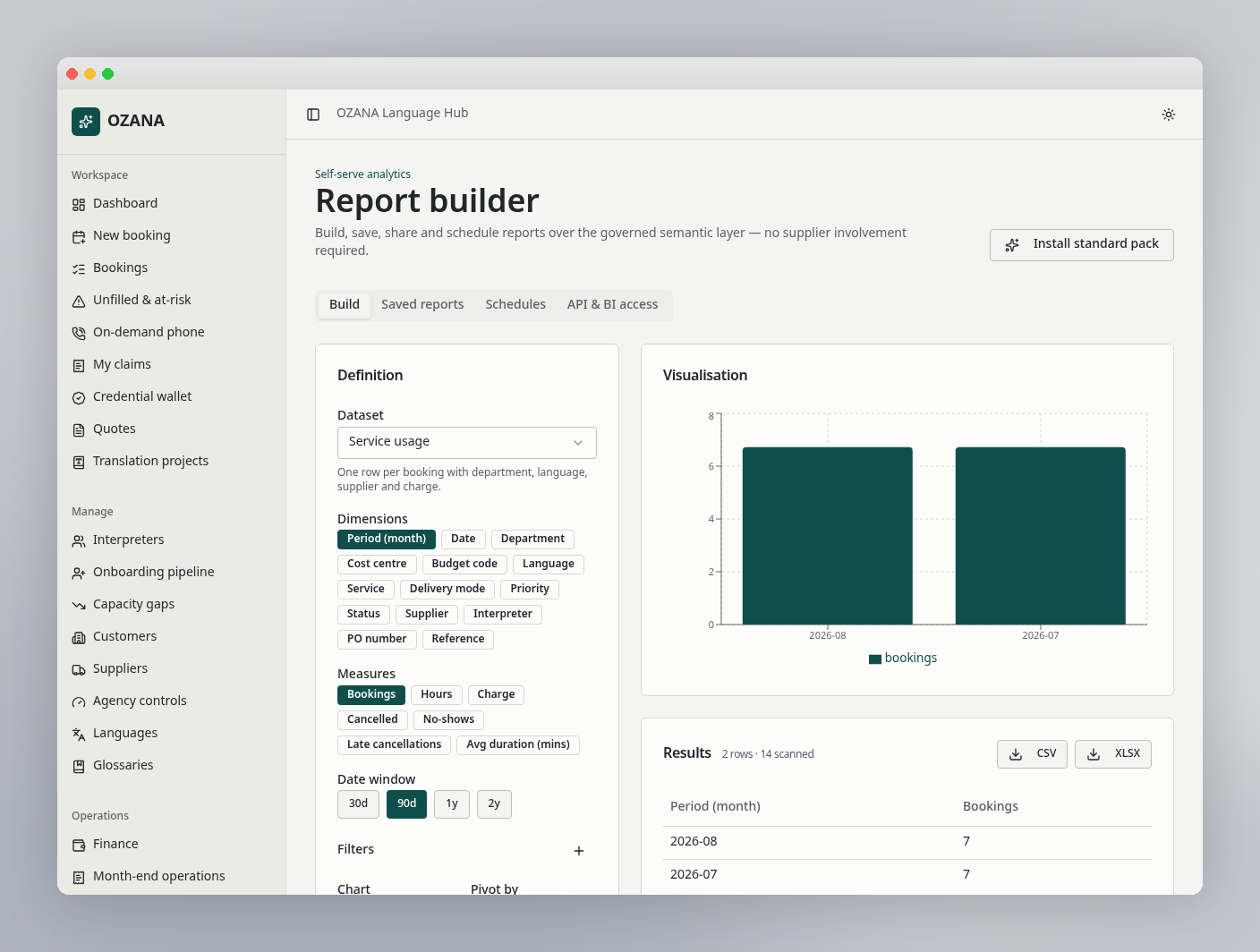Viewport: 1260px width, 952px height.
Task: Click the Period (month) column header
Action: click(715, 807)
